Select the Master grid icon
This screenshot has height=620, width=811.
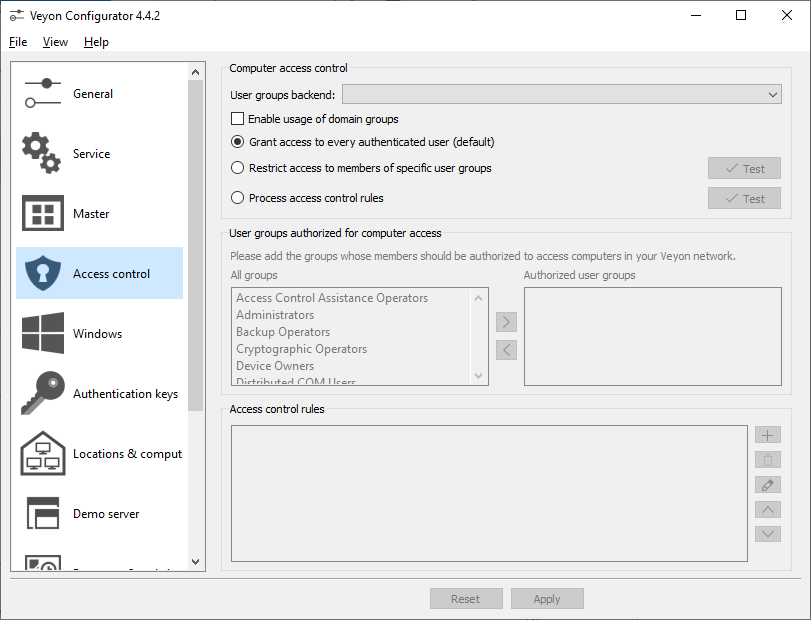coord(42,213)
